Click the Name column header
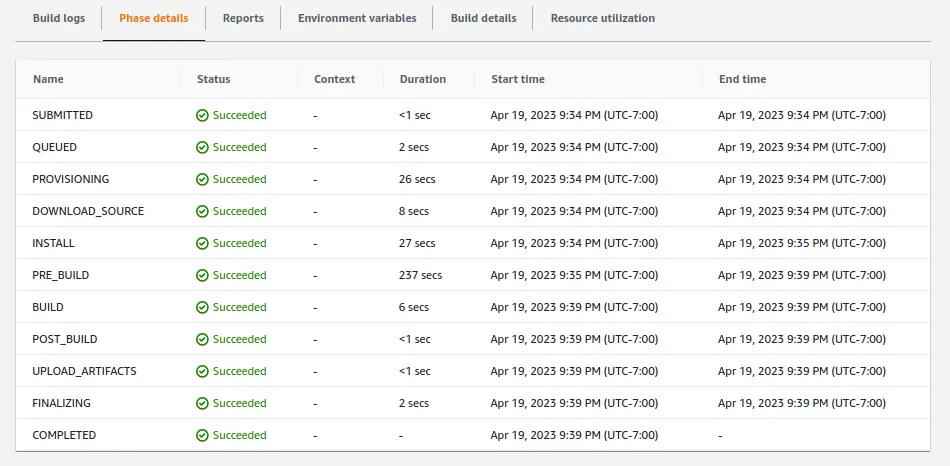 click(x=48, y=79)
